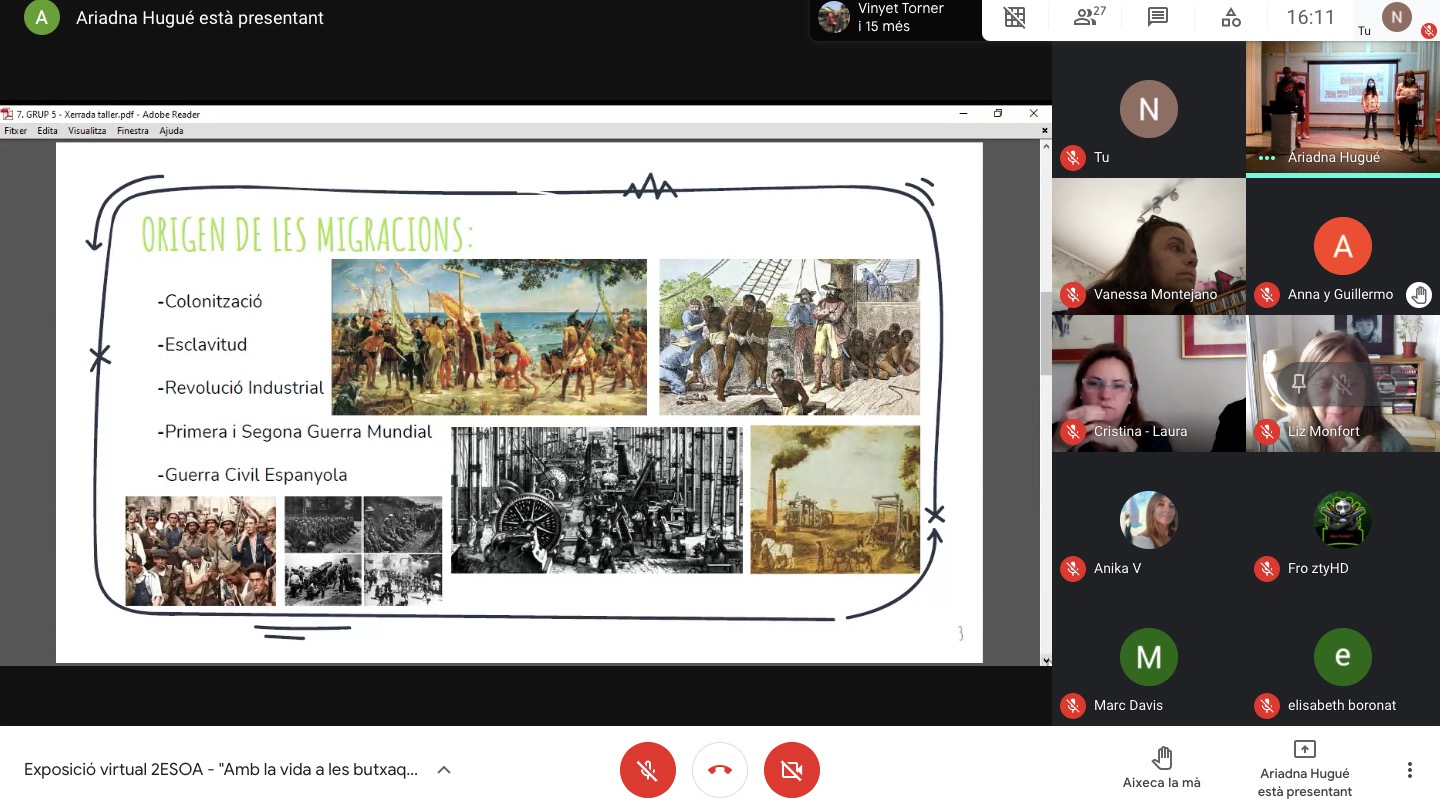Click elisabeth boronat 'e' avatar
Viewport: 1440px width, 801px height.
coord(1343,657)
